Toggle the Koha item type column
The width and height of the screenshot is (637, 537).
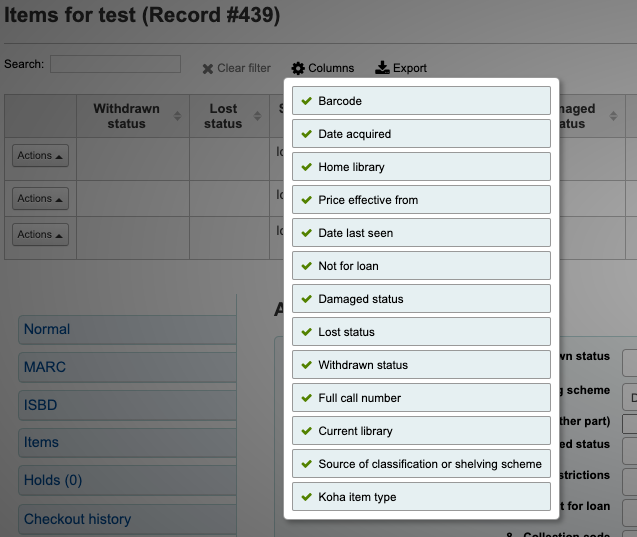[421, 497]
